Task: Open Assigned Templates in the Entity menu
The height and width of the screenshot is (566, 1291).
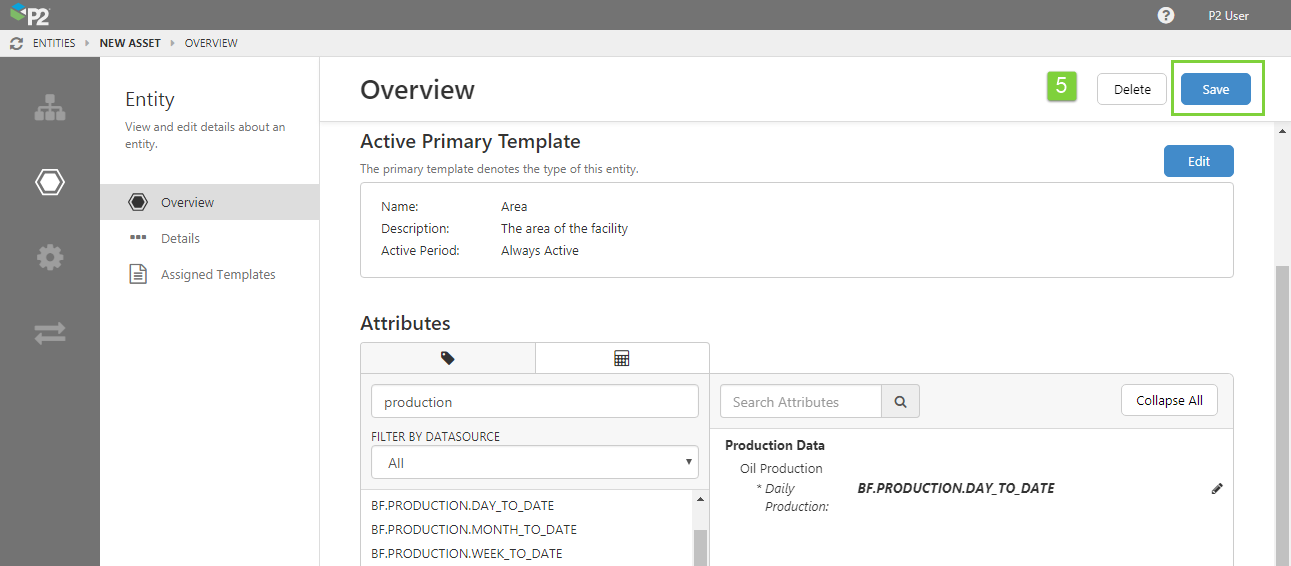Action: (217, 274)
